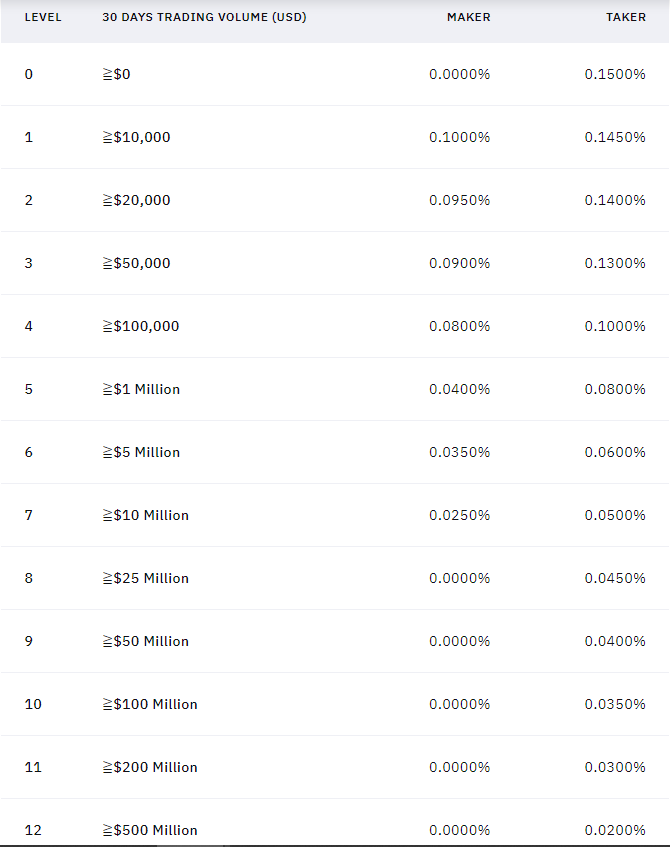Select the ≧$10,000 volume cell
670x847 pixels.
(136, 137)
